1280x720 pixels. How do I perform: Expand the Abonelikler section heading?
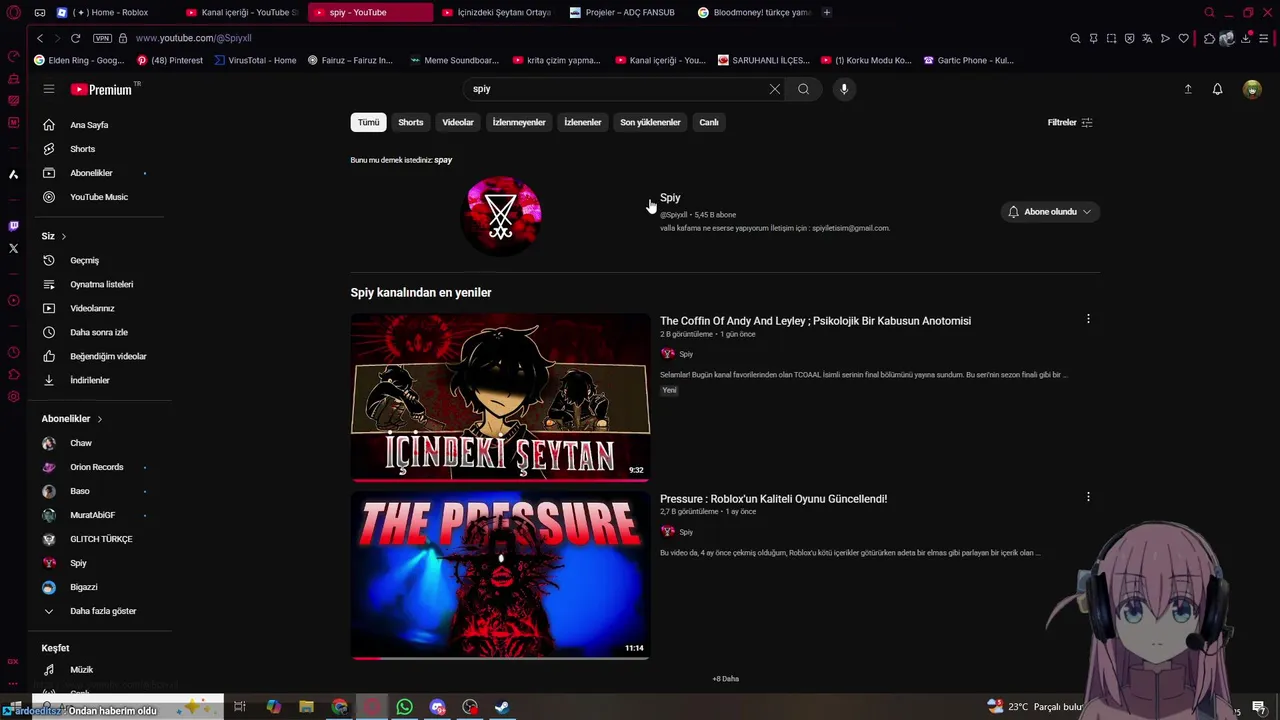click(x=72, y=419)
